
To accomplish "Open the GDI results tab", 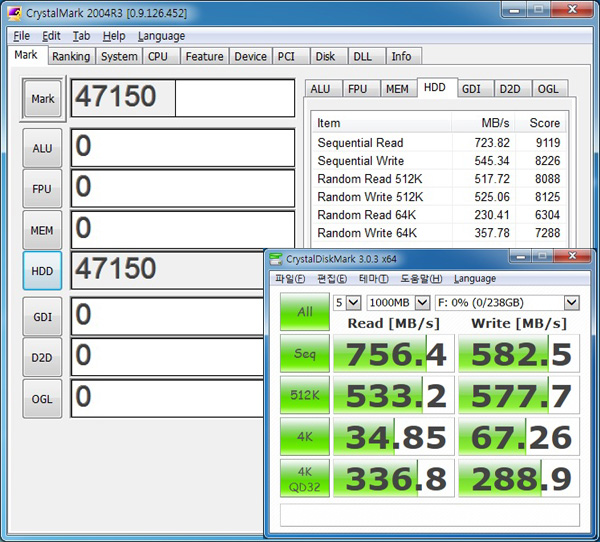I will pyautogui.click(x=474, y=89).
